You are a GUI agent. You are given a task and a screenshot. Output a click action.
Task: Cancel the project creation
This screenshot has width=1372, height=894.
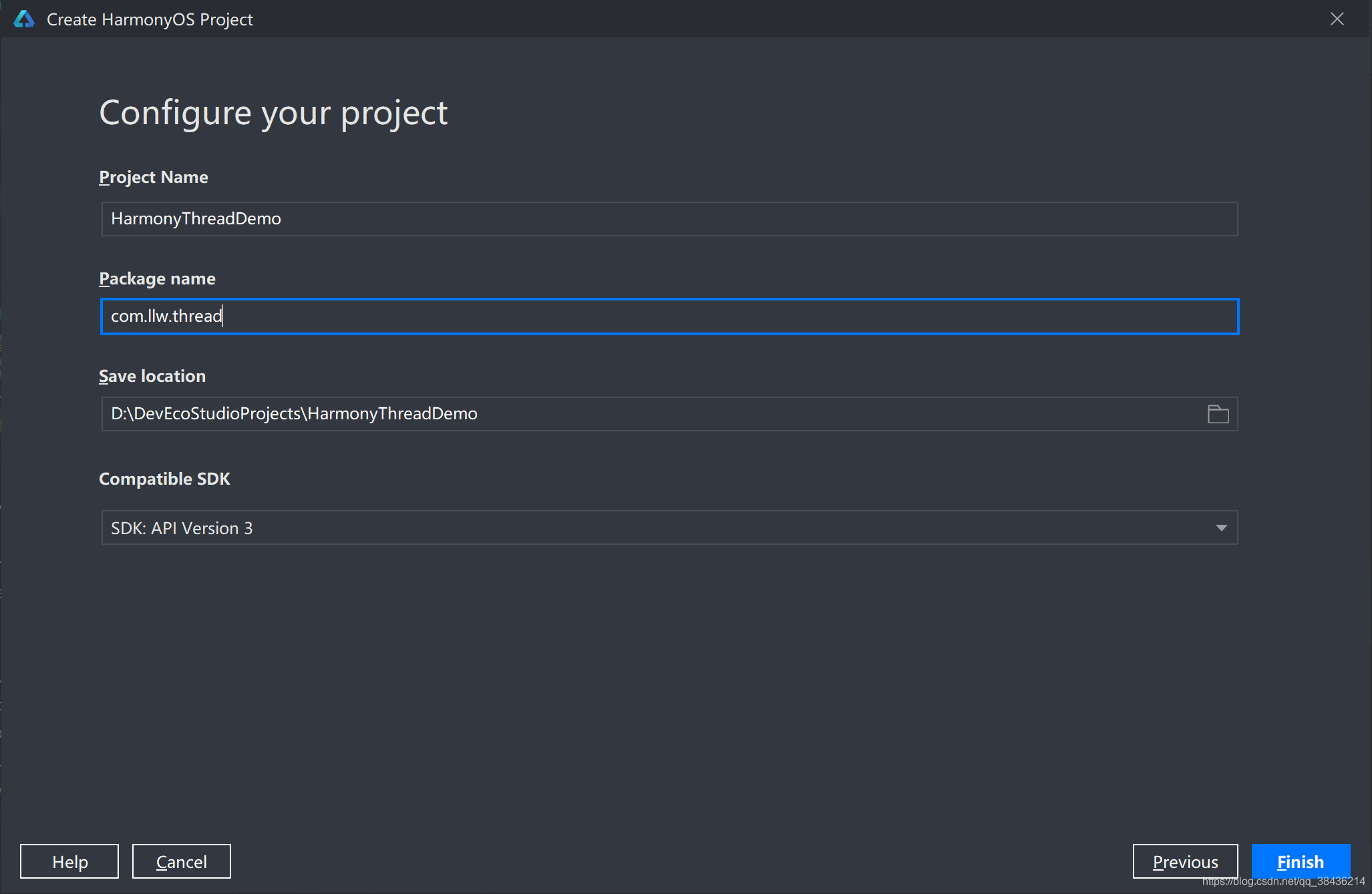[x=181, y=861]
